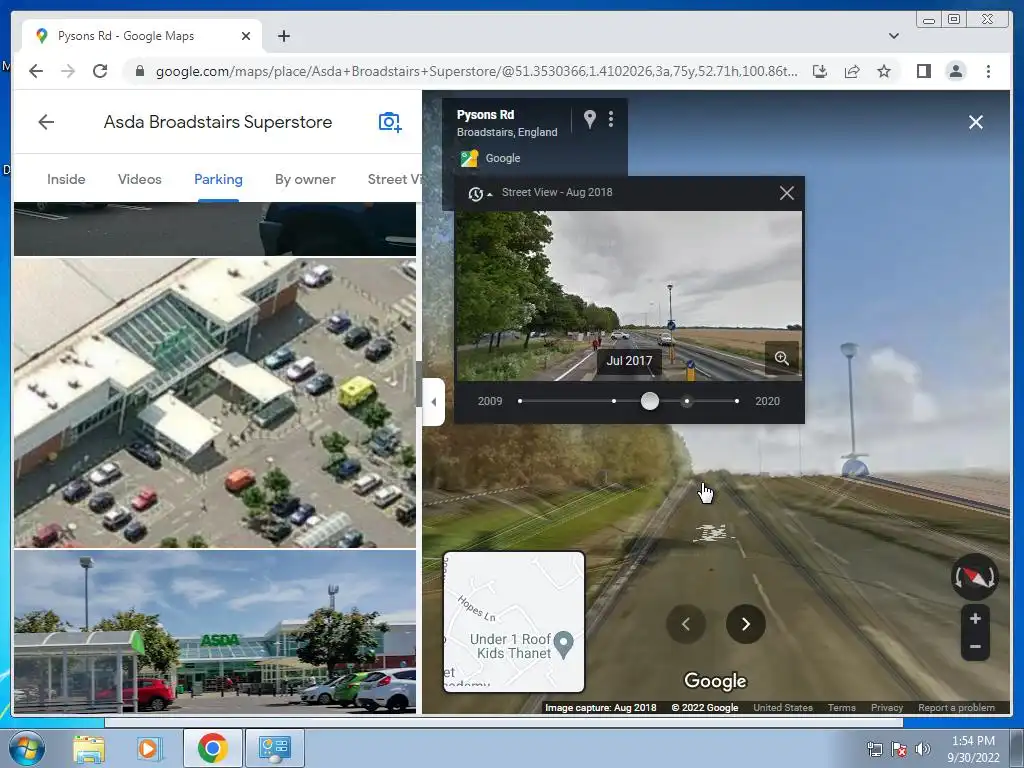Click the Chrome taskbar icon
This screenshot has height=768, width=1024.
pos(212,748)
